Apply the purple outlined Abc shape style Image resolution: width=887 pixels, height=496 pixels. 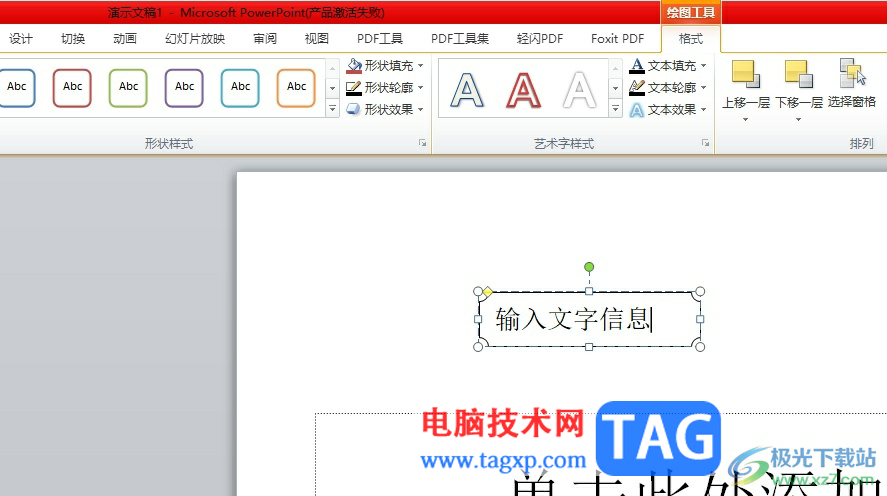184,88
